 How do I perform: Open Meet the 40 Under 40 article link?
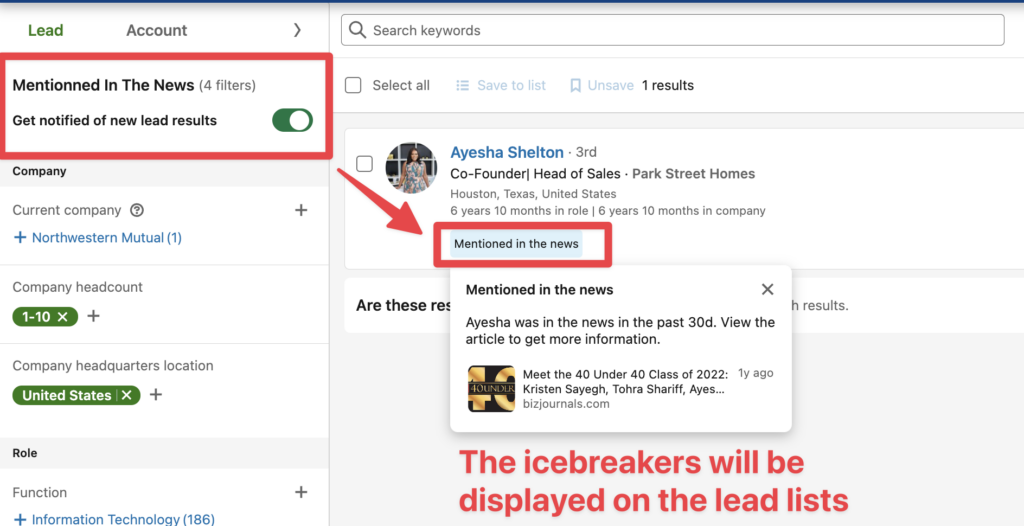pos(625,382)
